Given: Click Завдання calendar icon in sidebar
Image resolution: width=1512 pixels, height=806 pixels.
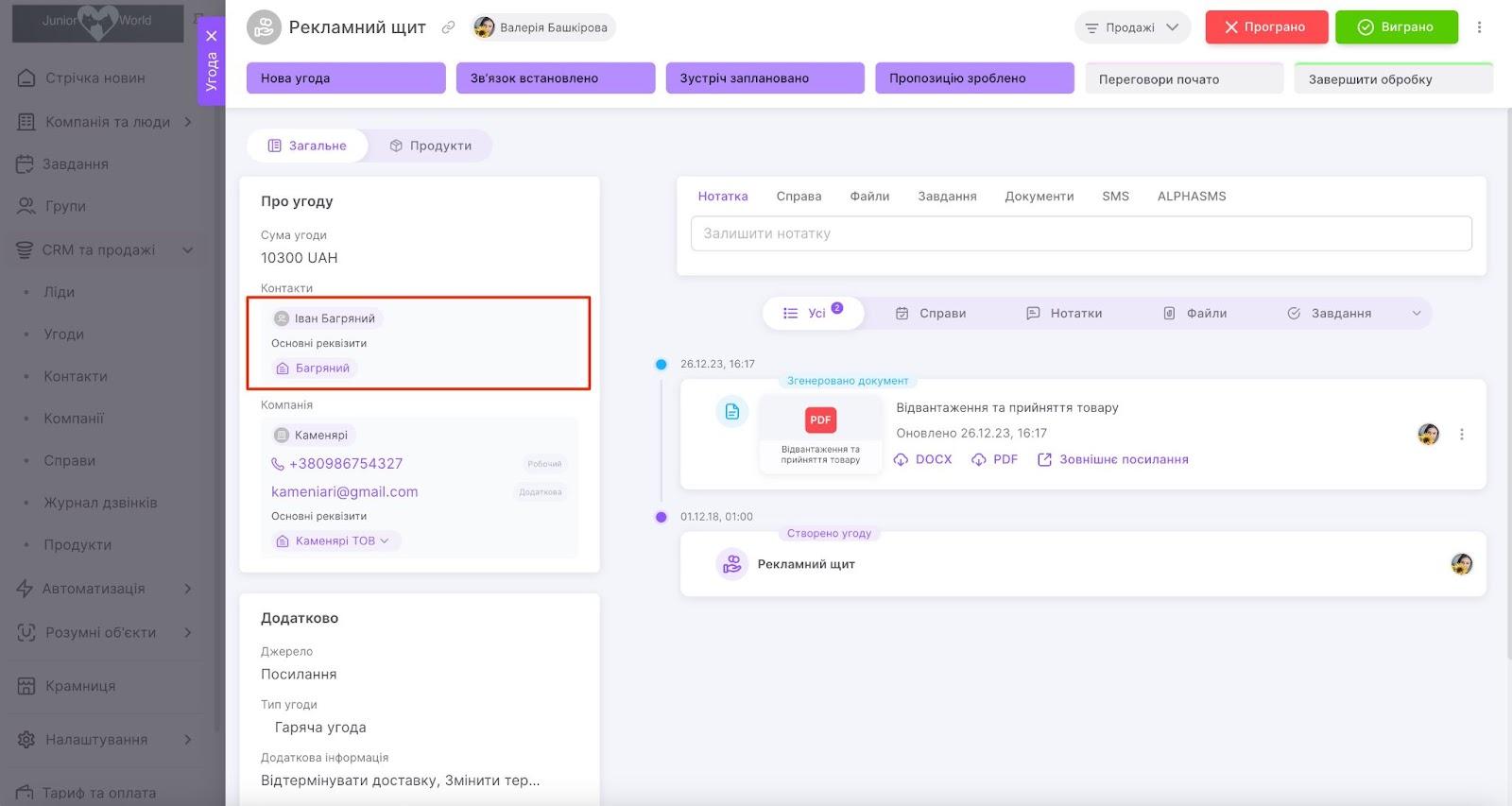Looking at the screenshot, I should click(25, 163).
